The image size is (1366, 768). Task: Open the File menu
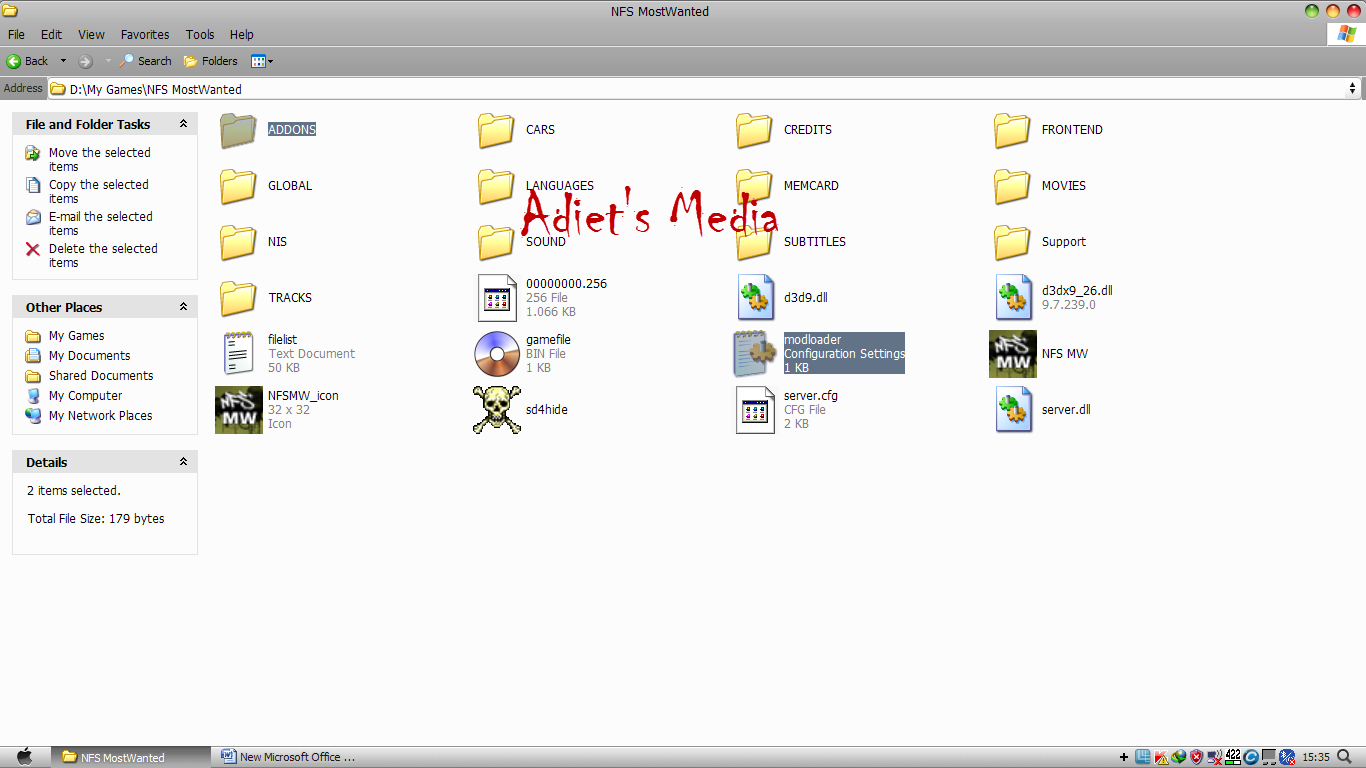[17, 34]
